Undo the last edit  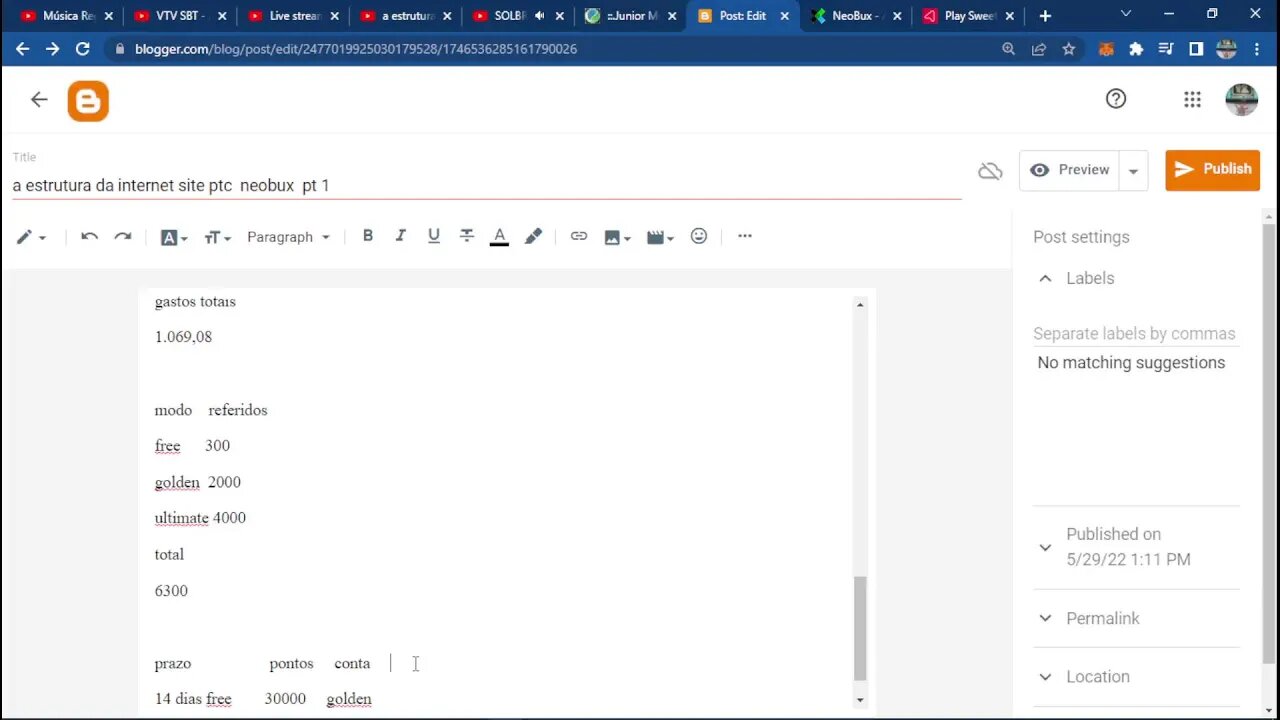[x=89, y=236]
